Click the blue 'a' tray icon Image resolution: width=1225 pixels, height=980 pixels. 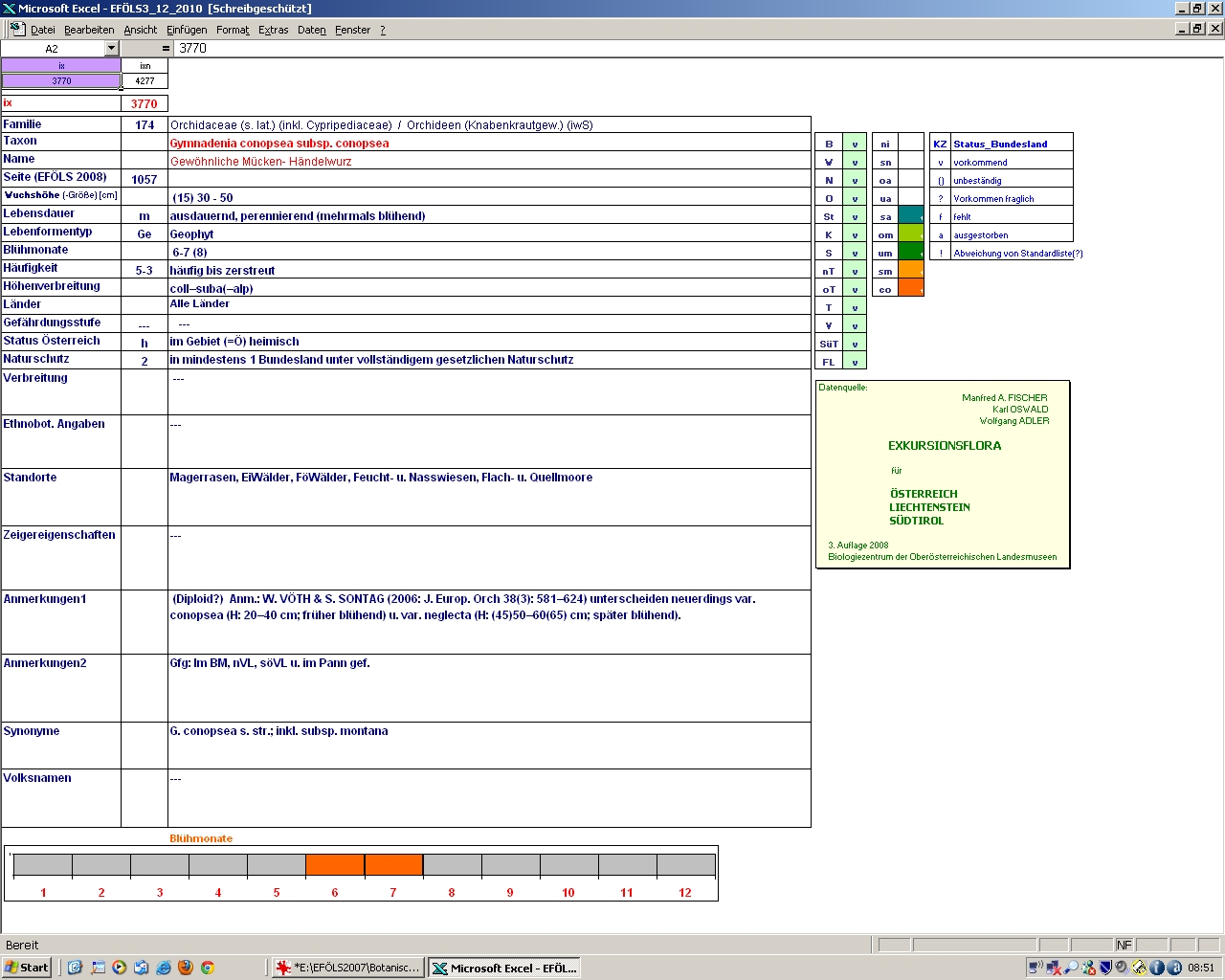tap(1174, 968)
